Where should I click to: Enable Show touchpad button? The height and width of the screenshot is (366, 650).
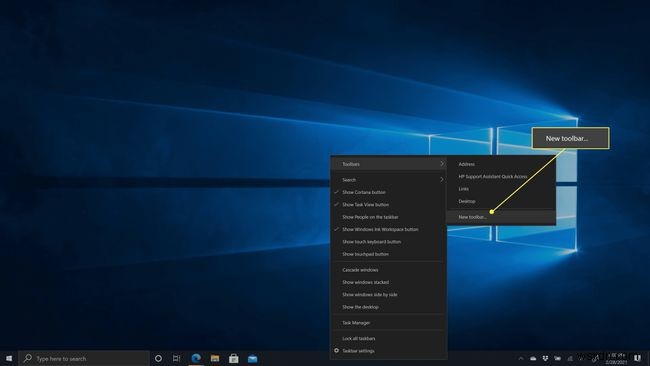pyautogui.click(x=388, y=254)
